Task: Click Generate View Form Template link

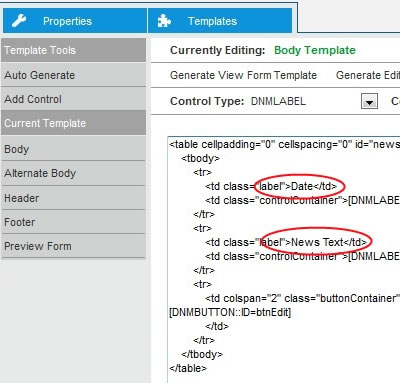Action: pyautogui.click(x=243, y=75)
